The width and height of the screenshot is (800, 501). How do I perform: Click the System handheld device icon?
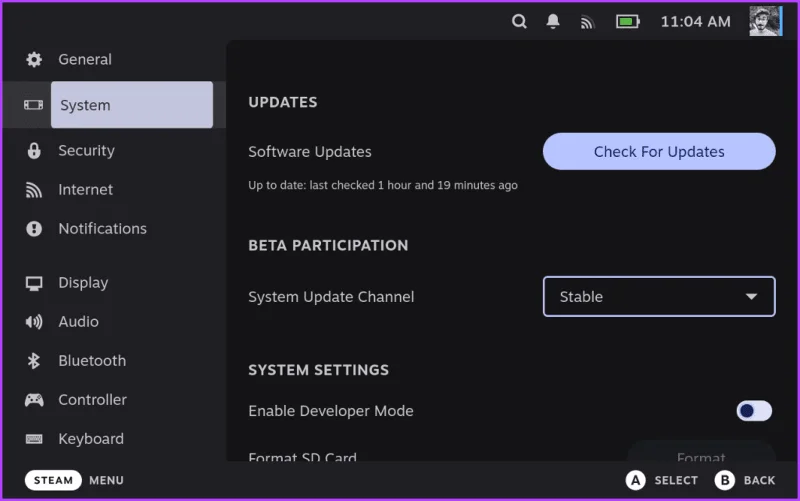point(34,105)
